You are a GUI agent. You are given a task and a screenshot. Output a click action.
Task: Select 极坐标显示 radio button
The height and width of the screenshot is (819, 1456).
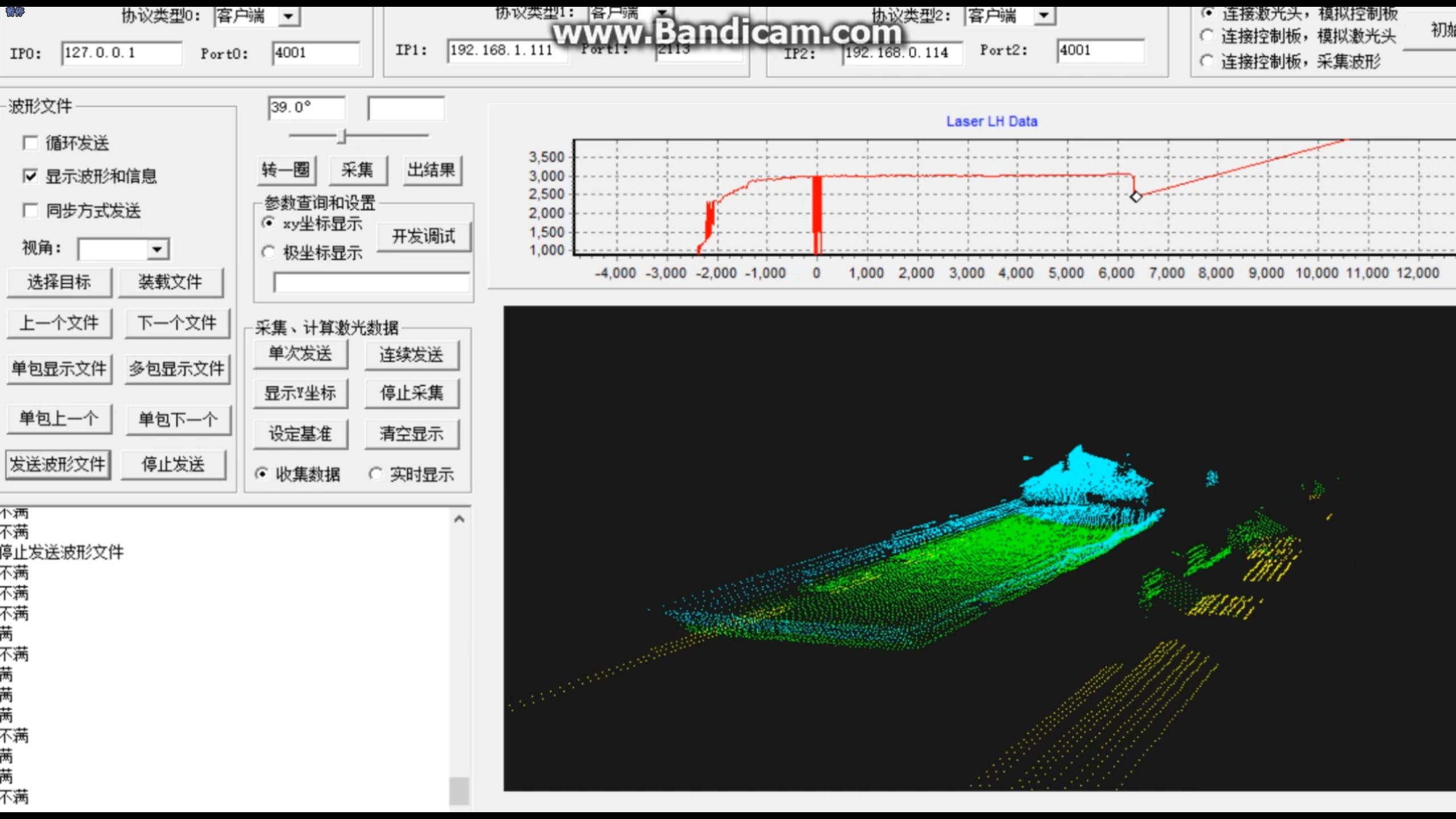(x=268, y=252)
